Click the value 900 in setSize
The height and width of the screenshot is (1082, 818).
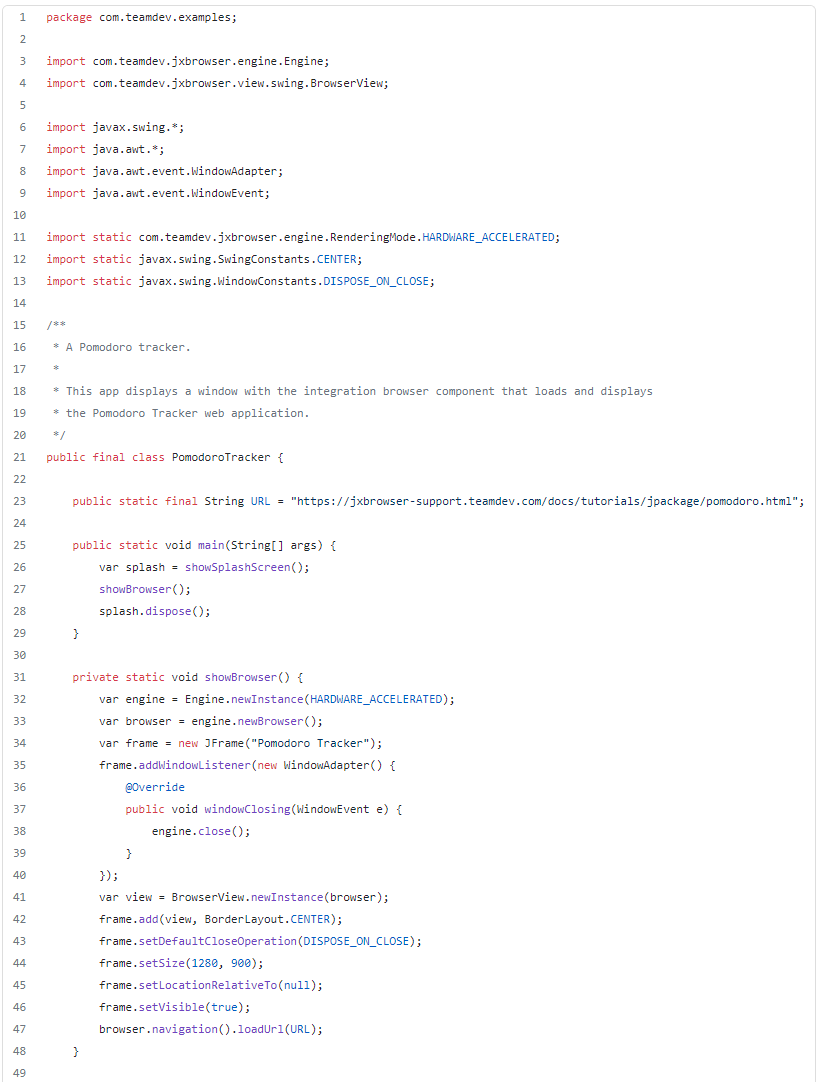[241, 964]
